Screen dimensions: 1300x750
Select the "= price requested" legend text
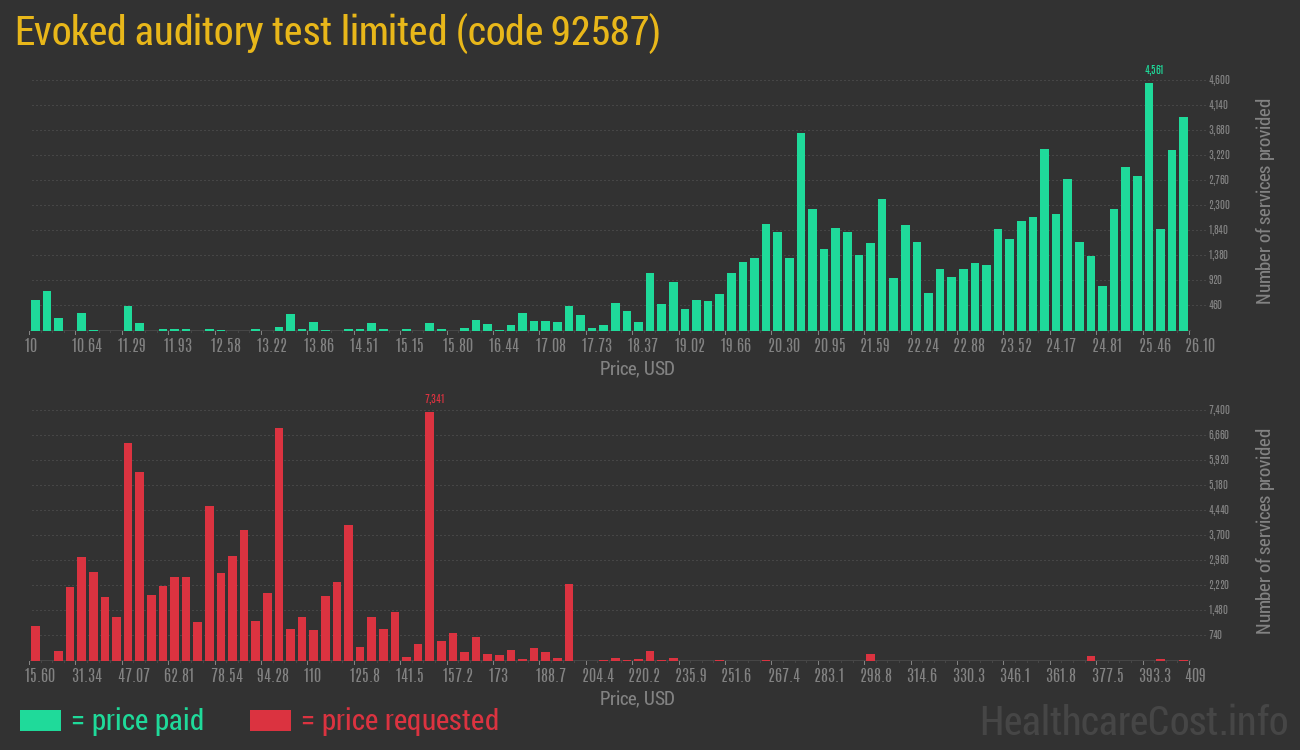tap(399, 720)
